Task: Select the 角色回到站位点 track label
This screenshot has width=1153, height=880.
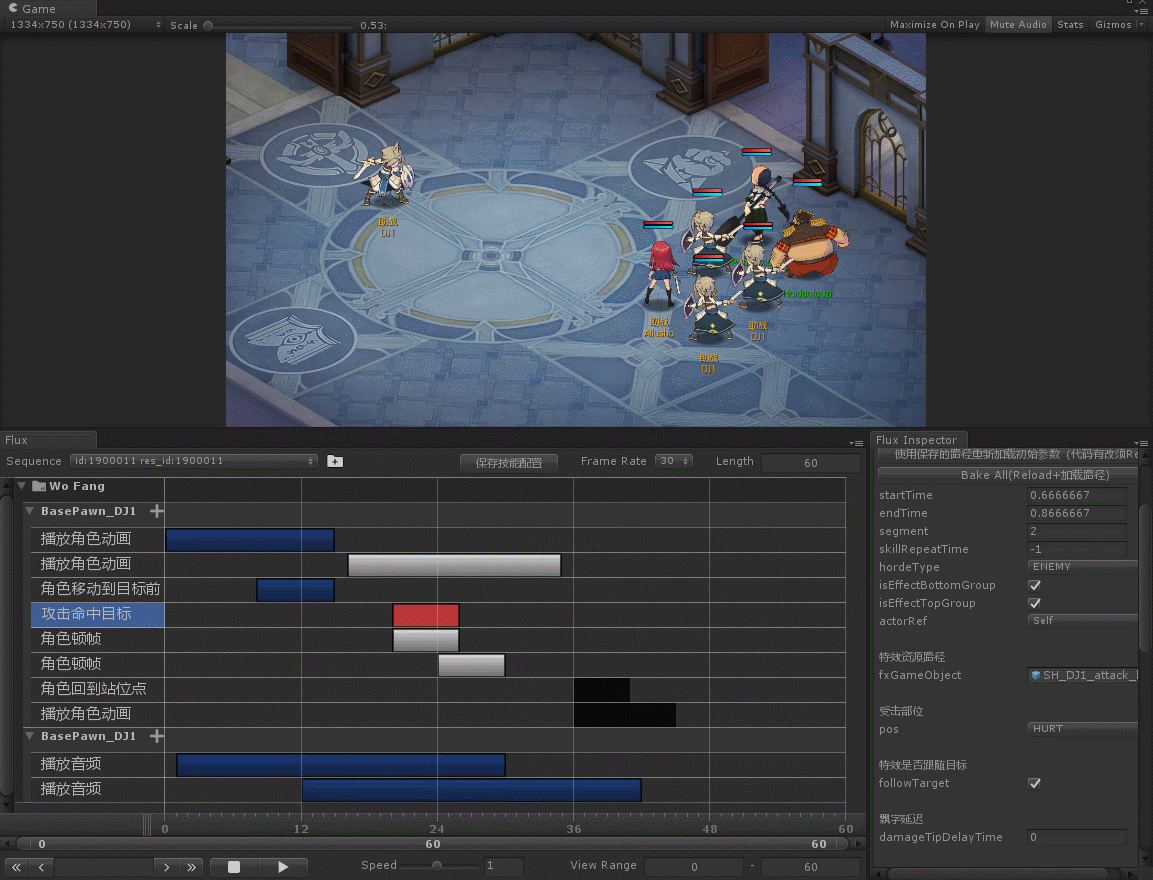Action: click(x=93, y=689)
